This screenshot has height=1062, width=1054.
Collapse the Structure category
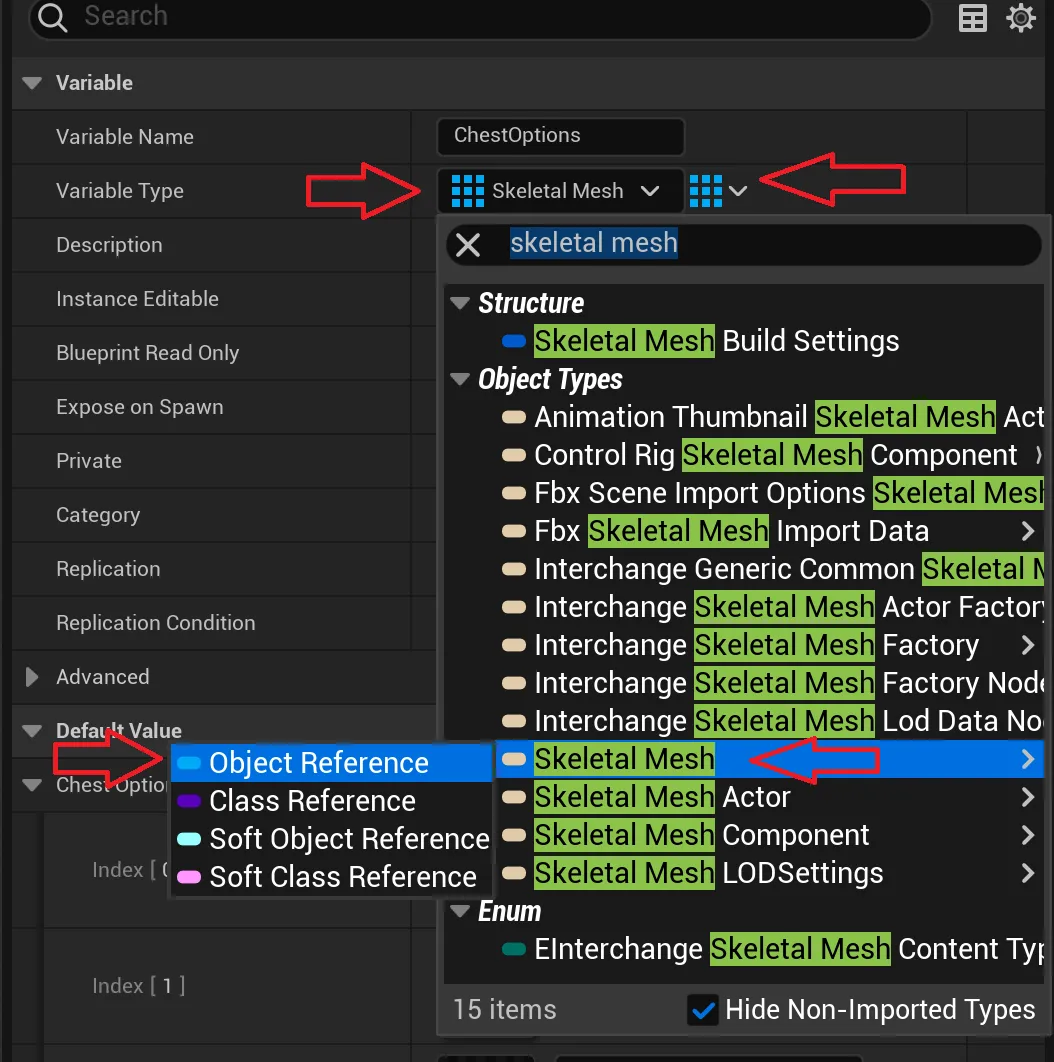[460, 303]
